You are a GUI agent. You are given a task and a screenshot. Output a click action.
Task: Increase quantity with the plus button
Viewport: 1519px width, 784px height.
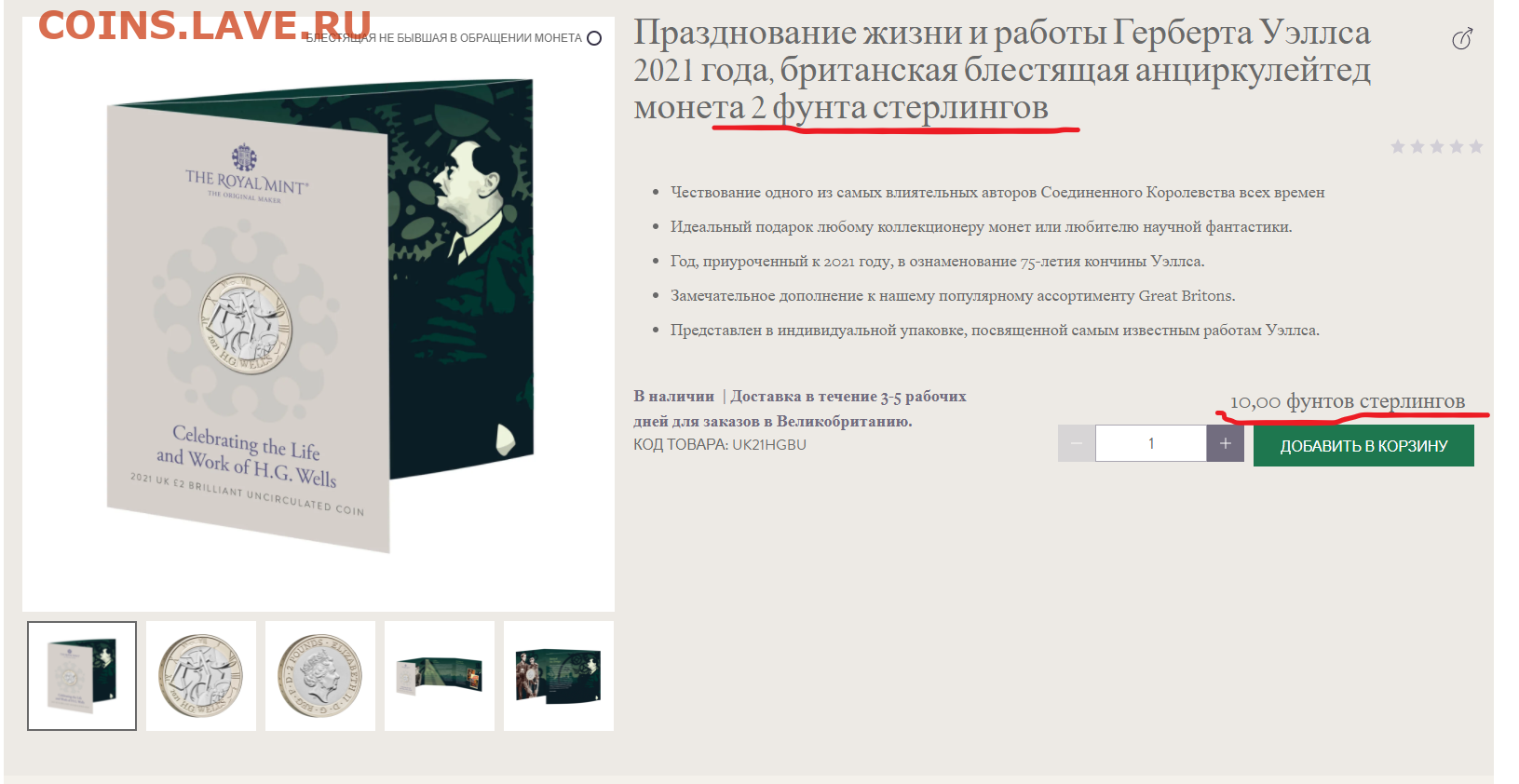pyautogui.click(x=1226, y=443)
